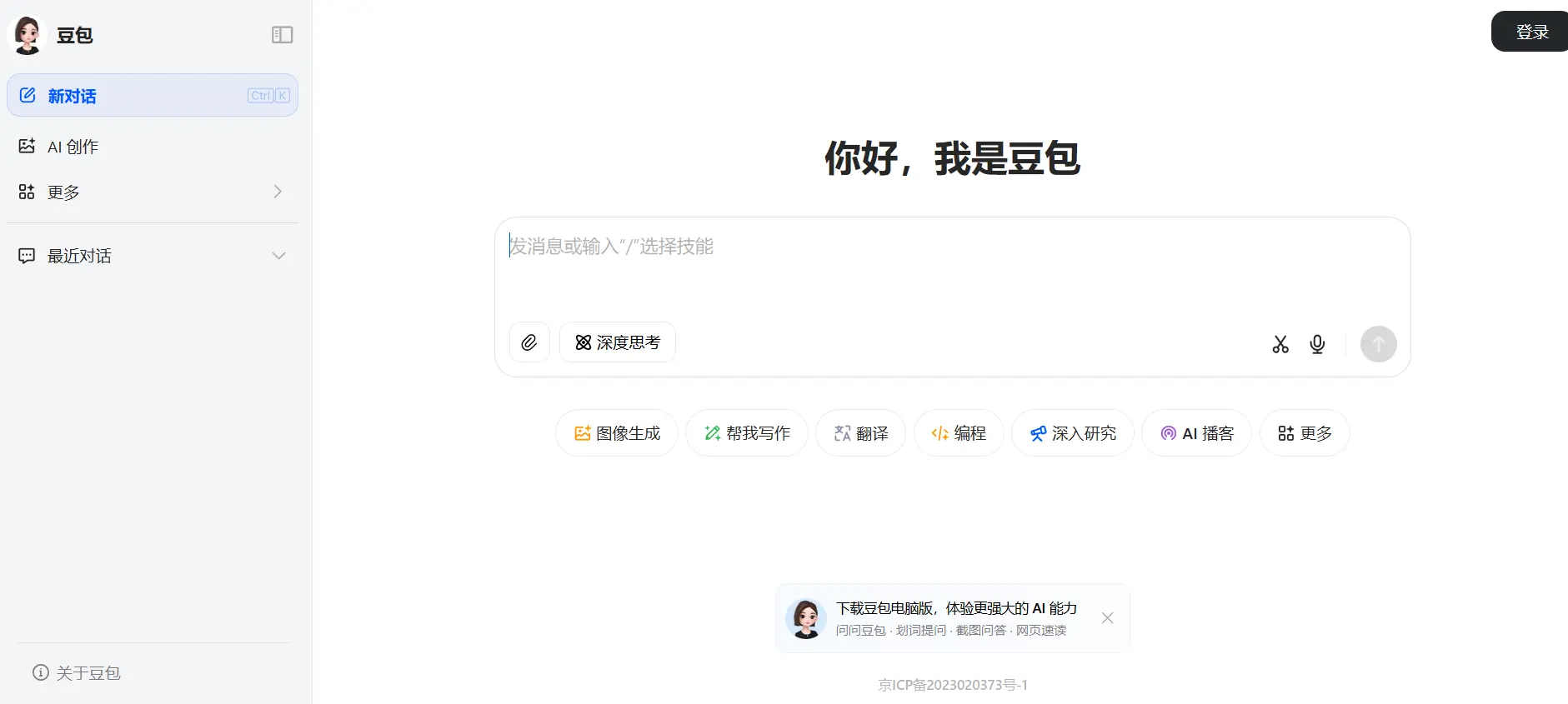Open 更多 skills below input box
Image resolution: width=1568 pixels, height=704 pixels.
(x=1305, y=433)
